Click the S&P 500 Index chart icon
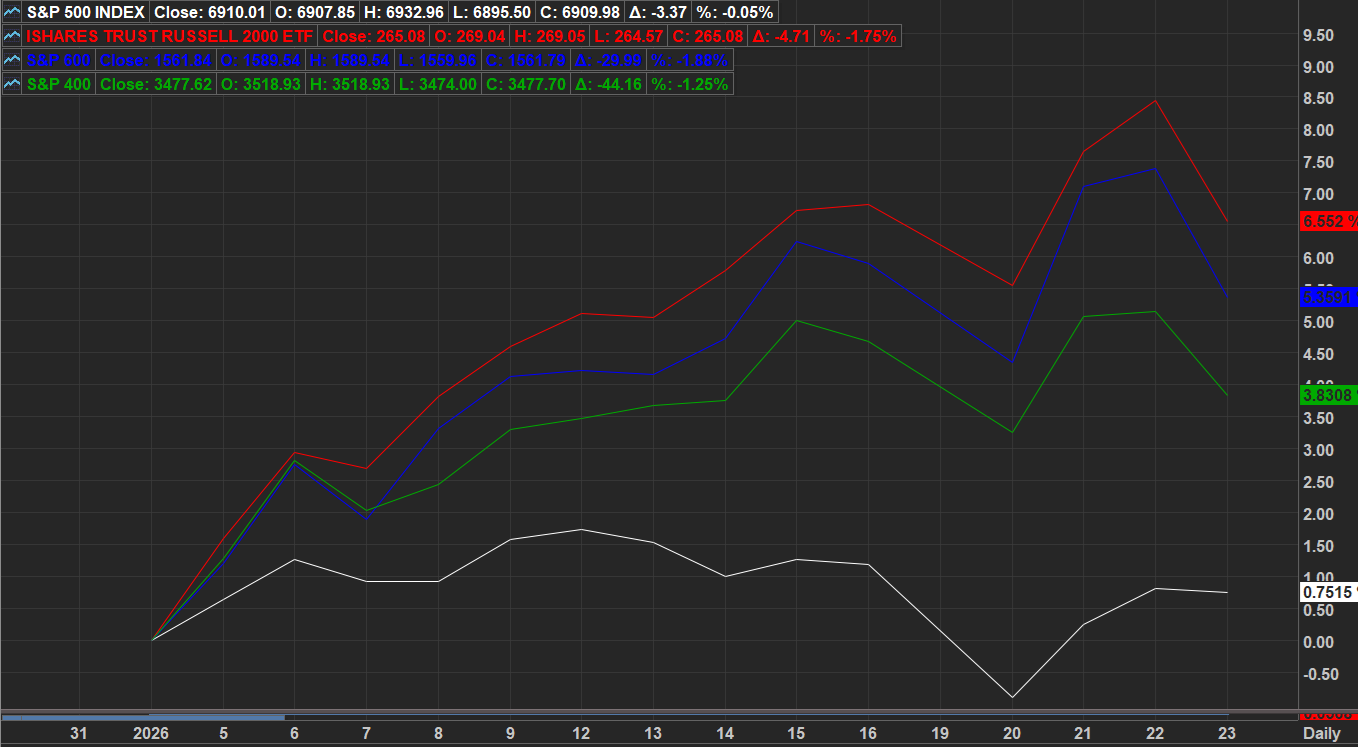Image resolution: width=1358 pixels, height=747 pixels. pos(12,13)
